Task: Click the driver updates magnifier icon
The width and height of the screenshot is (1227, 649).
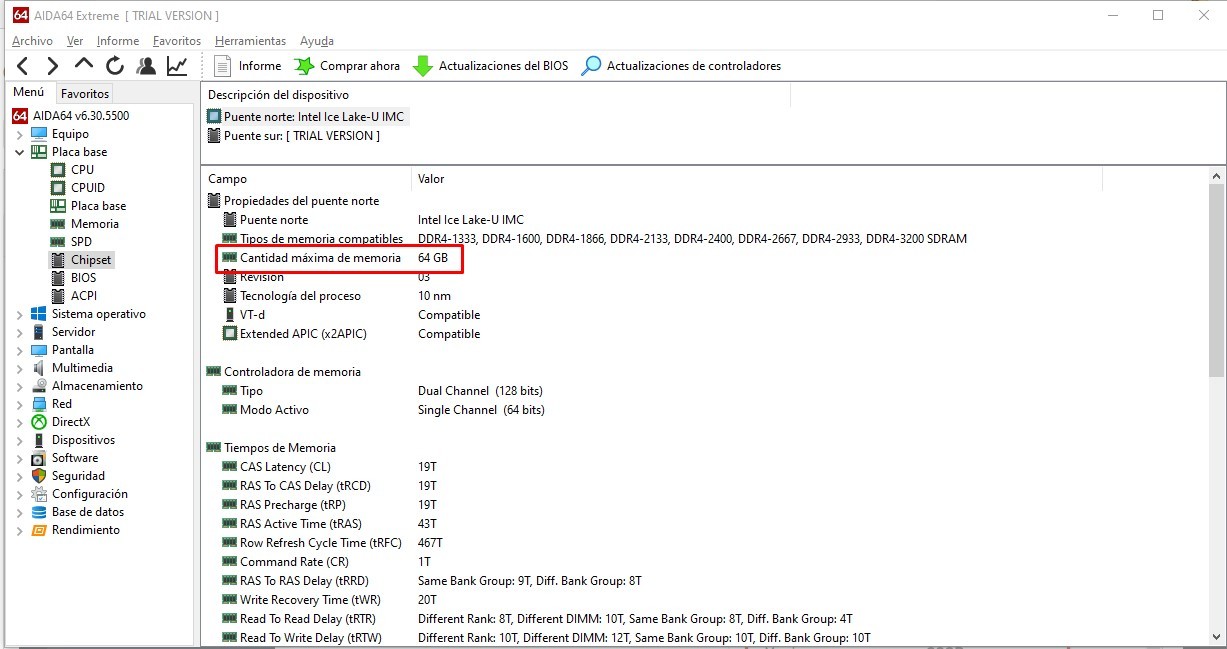Action: [591, 66]
